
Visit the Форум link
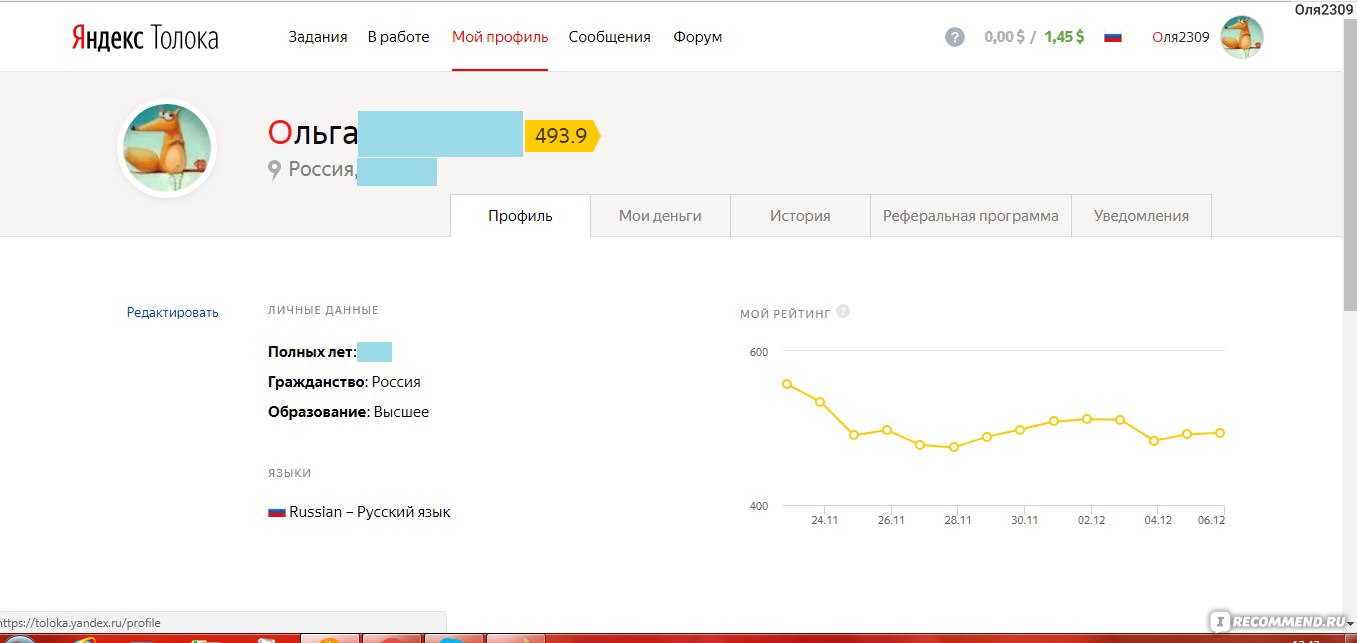[x=697, y=37]
